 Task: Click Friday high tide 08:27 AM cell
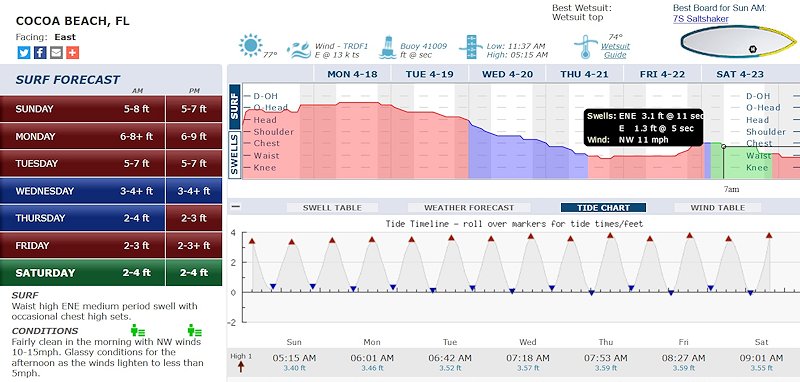pos(684,362)
